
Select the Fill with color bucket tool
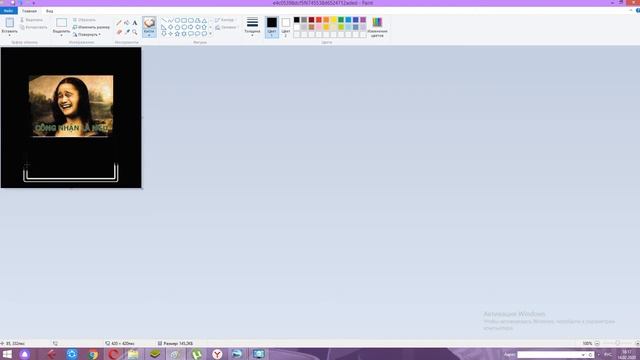127,23
